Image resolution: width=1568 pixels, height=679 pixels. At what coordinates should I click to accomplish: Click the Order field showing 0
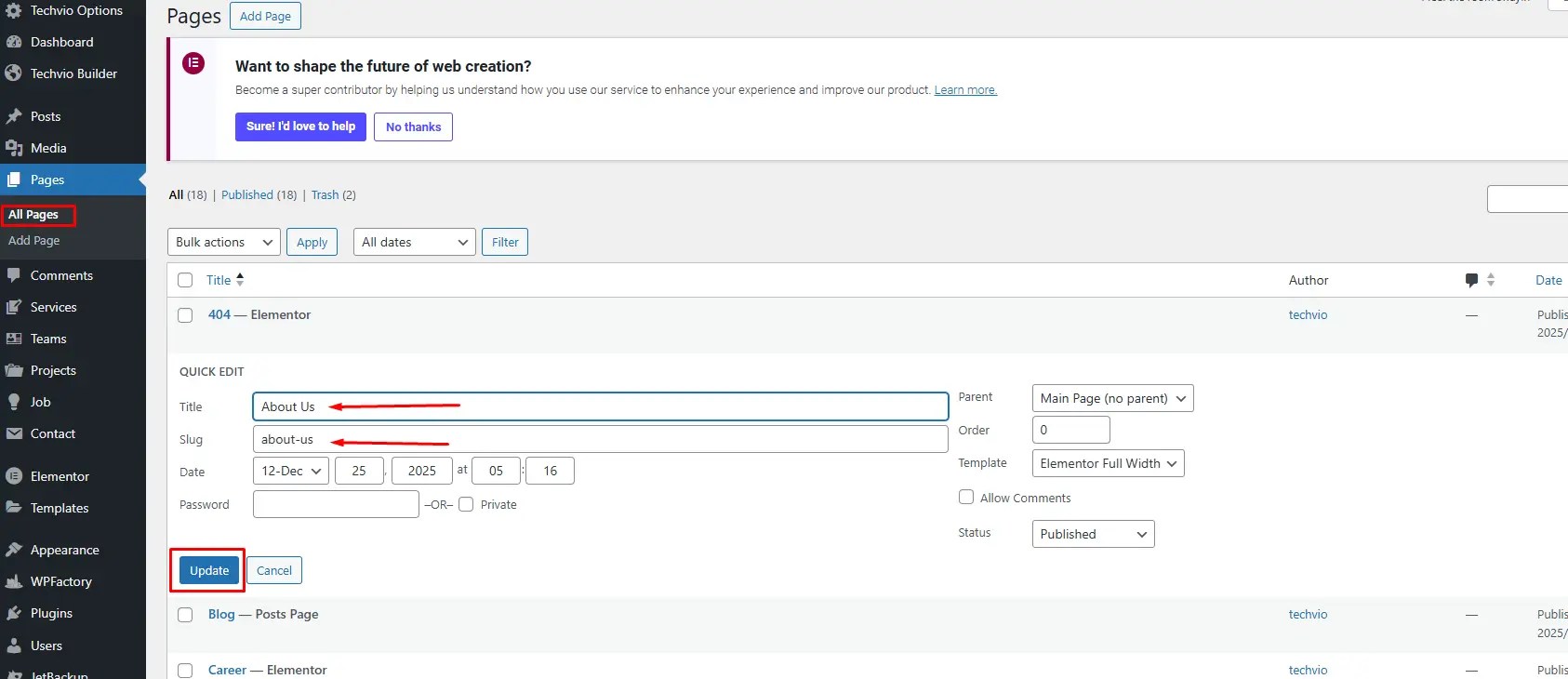[1071, 430]
